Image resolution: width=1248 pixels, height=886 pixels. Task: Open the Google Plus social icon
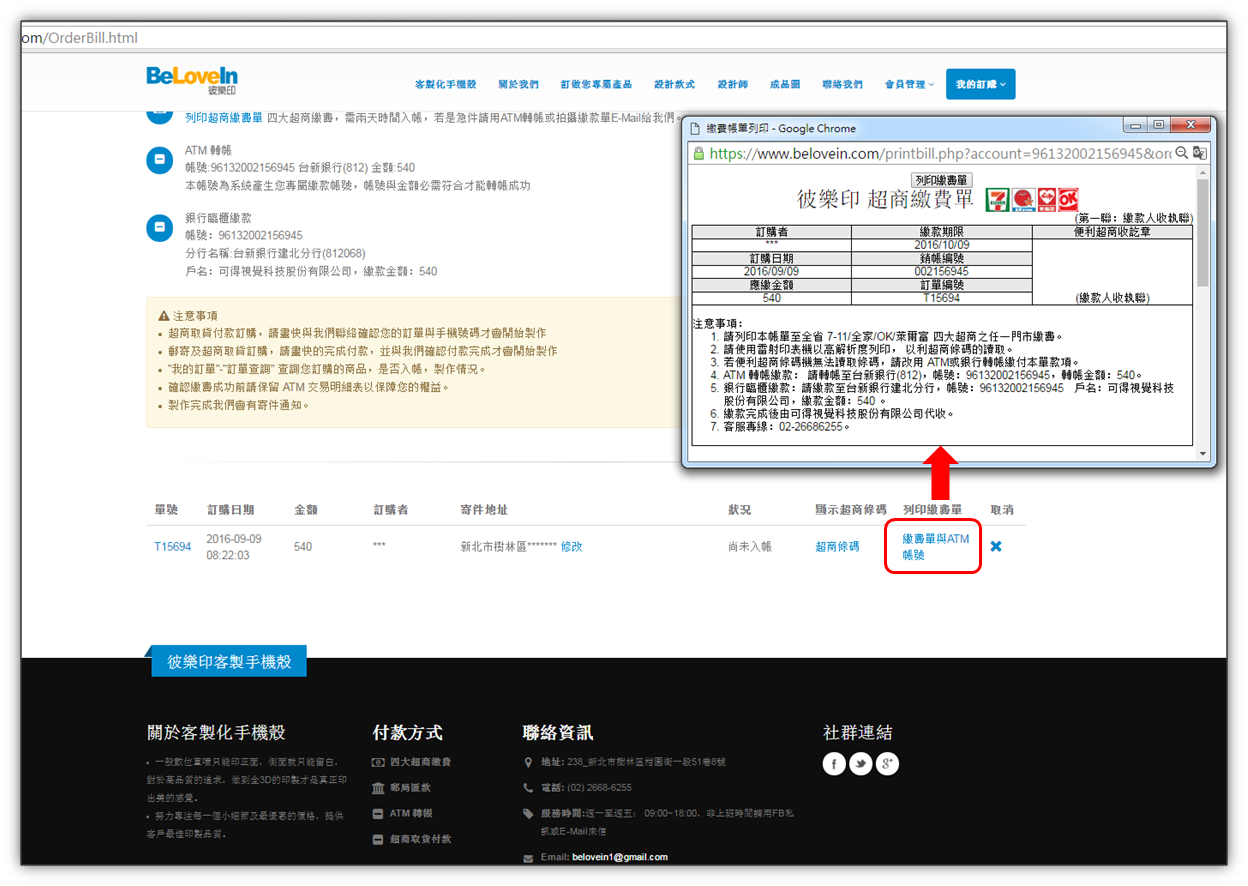tap(887, 764)
